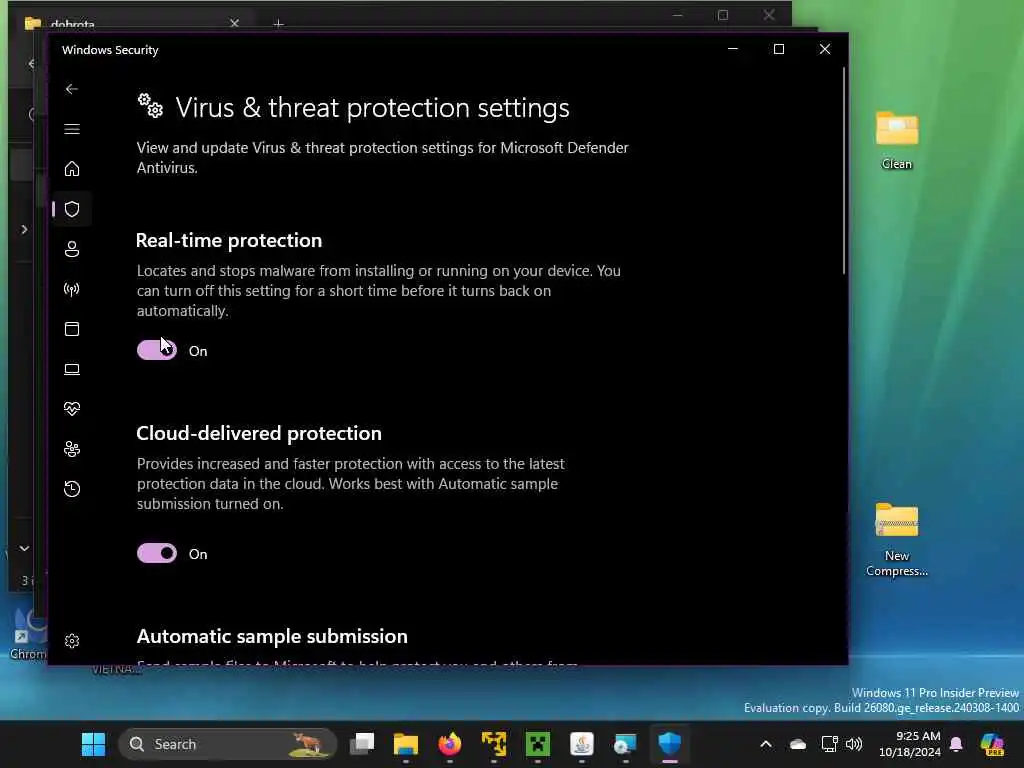Image resolution: width=1024 pixels, height=768 pixels.
Task: Go back with the arrow in Windows Security
Action: (x=72, y=89)
